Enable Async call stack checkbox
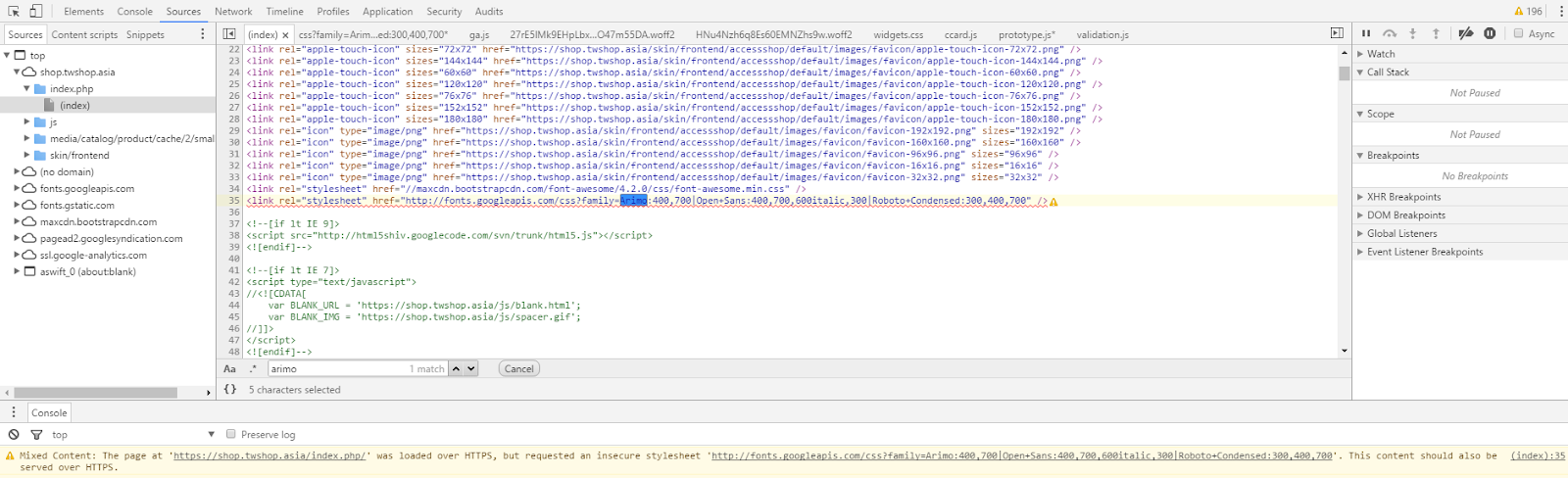 click(1519, 33)
